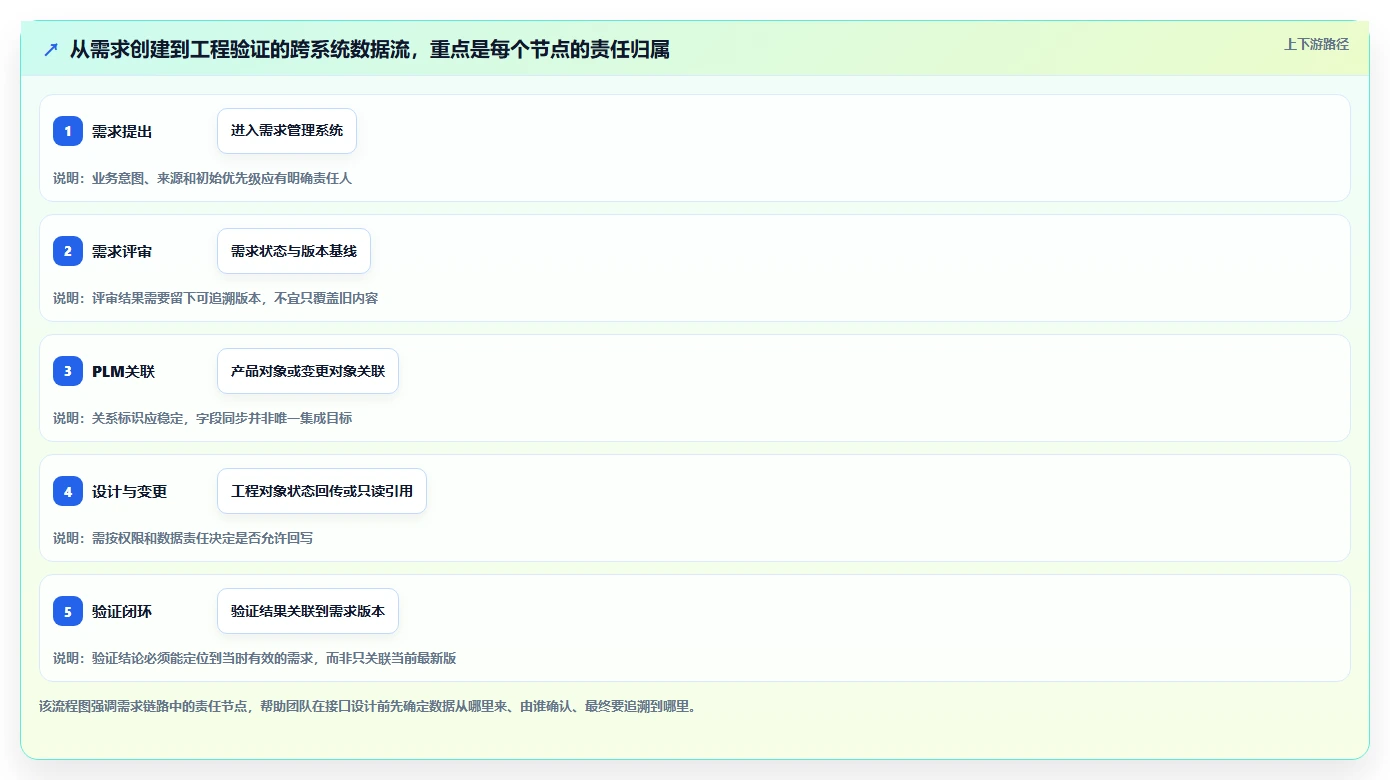The width and height of the screenshot is (1390, 780).
Task: Click the 需求提出 step title
Action: (x=122, y=131)
